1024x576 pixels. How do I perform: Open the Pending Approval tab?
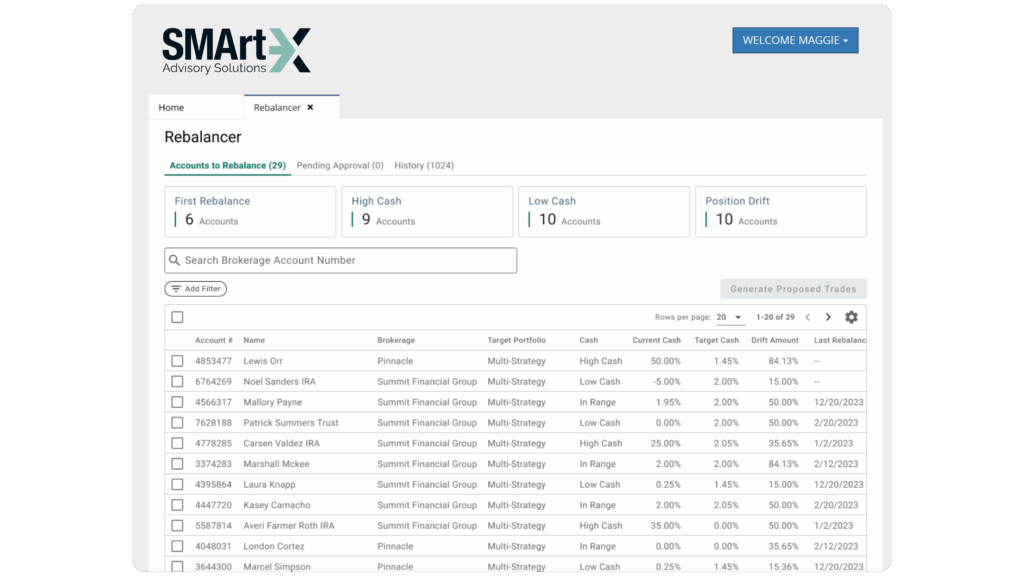pos(340,165)
